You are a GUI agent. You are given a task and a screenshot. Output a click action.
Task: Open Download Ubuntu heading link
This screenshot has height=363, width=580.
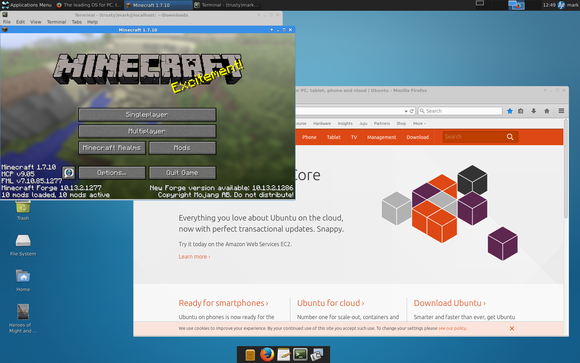449,303
